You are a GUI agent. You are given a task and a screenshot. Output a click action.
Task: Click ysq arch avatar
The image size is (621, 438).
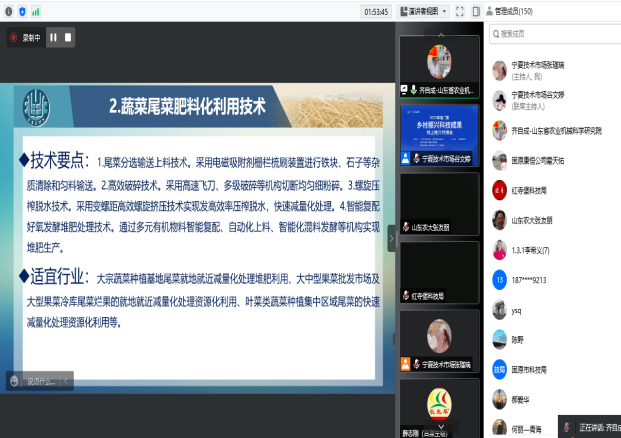499,310
